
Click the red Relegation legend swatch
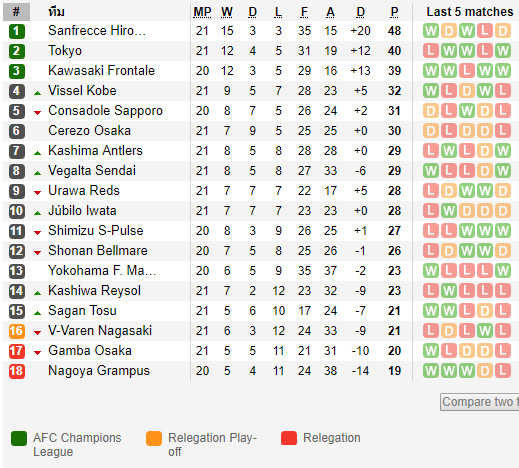point(289,438)
